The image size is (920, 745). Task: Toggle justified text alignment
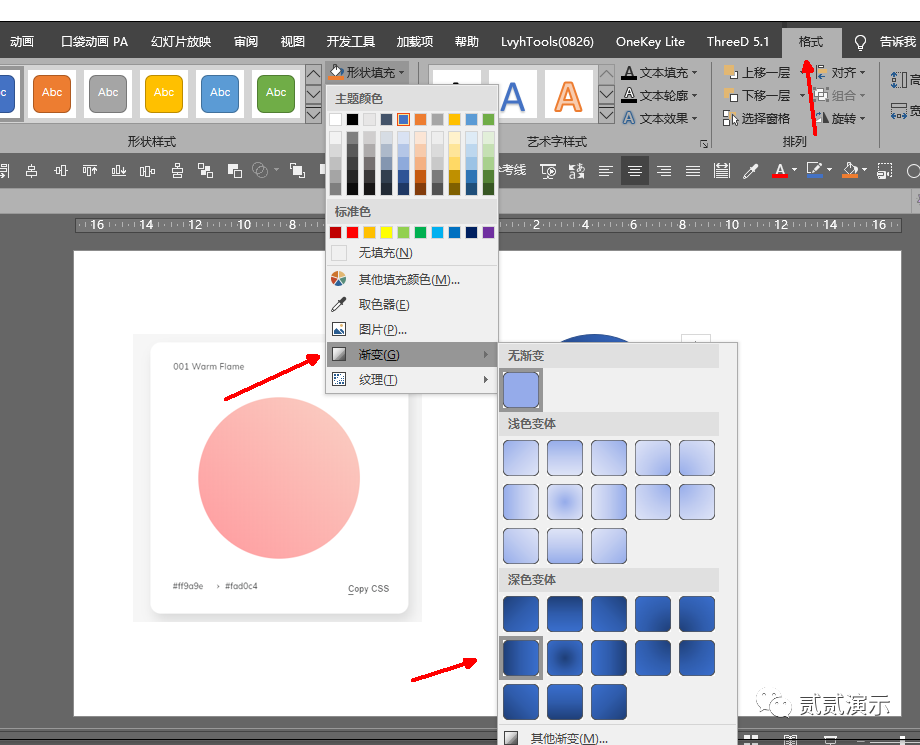[693, 171]
